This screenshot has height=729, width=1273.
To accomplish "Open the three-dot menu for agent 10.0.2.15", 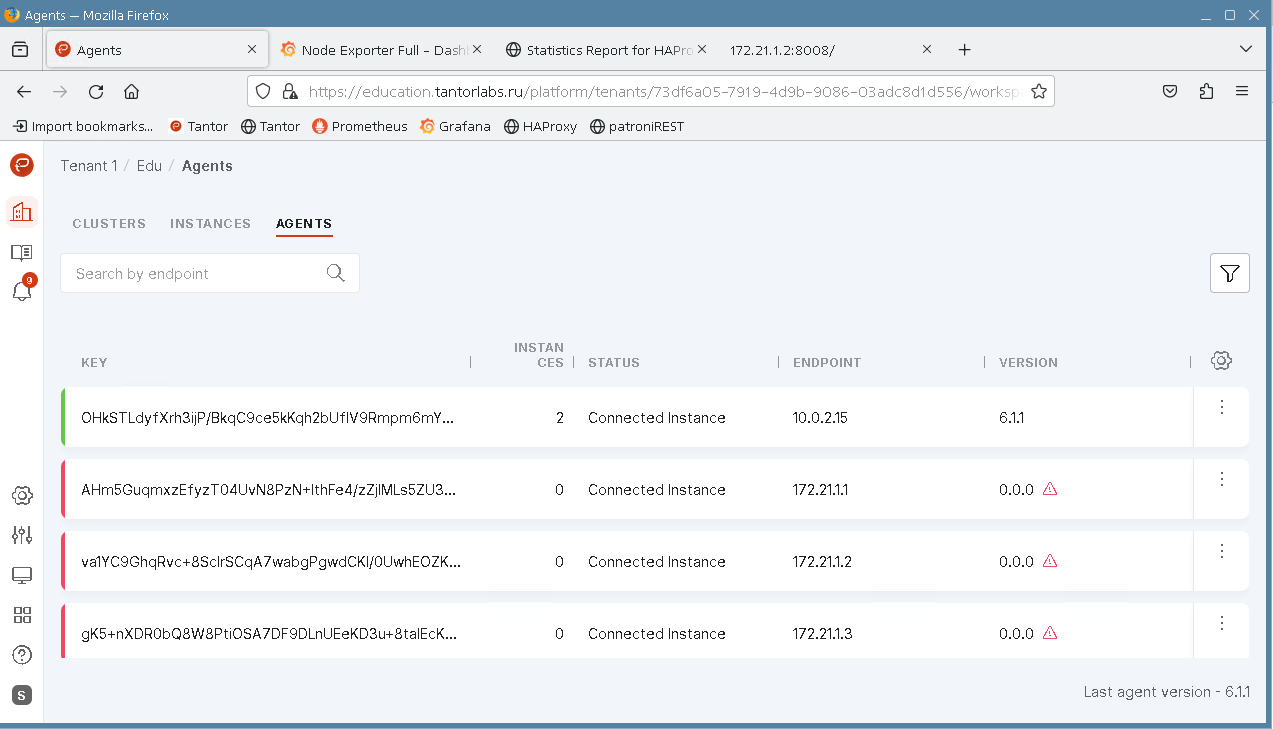I will pos(1221,408).
